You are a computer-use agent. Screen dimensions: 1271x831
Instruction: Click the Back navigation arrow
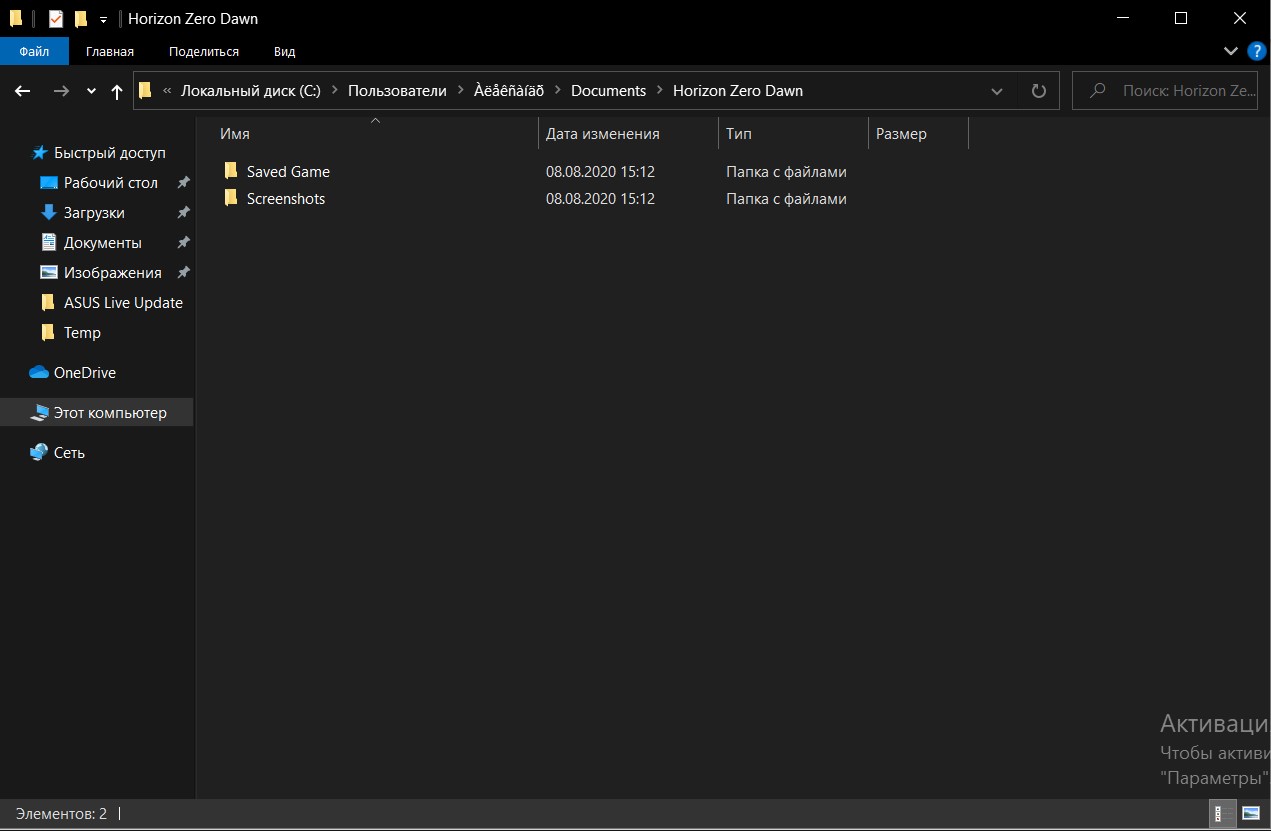[x=23, y=91]
